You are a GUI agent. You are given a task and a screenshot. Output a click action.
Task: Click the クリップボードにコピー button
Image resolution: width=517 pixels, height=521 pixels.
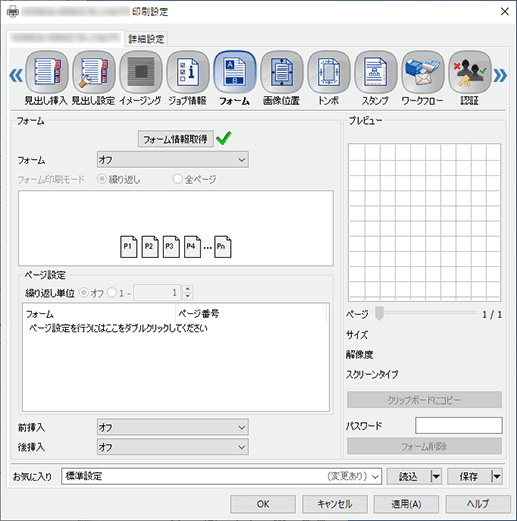click(424, 400)
